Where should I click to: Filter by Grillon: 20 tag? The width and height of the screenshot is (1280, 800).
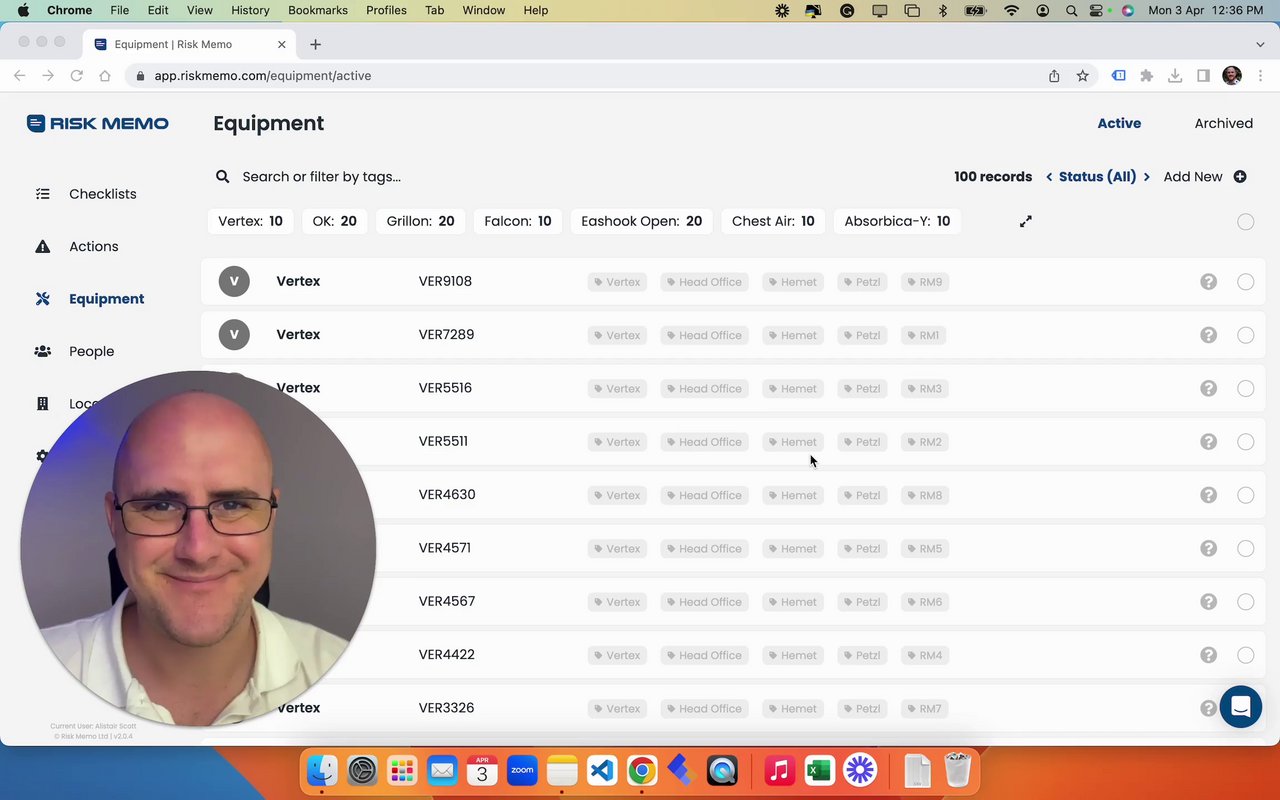pyautogui.click(x=420, y=221)
